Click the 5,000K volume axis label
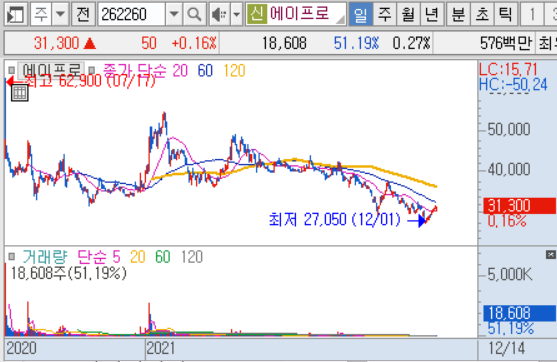 (510, 274)
